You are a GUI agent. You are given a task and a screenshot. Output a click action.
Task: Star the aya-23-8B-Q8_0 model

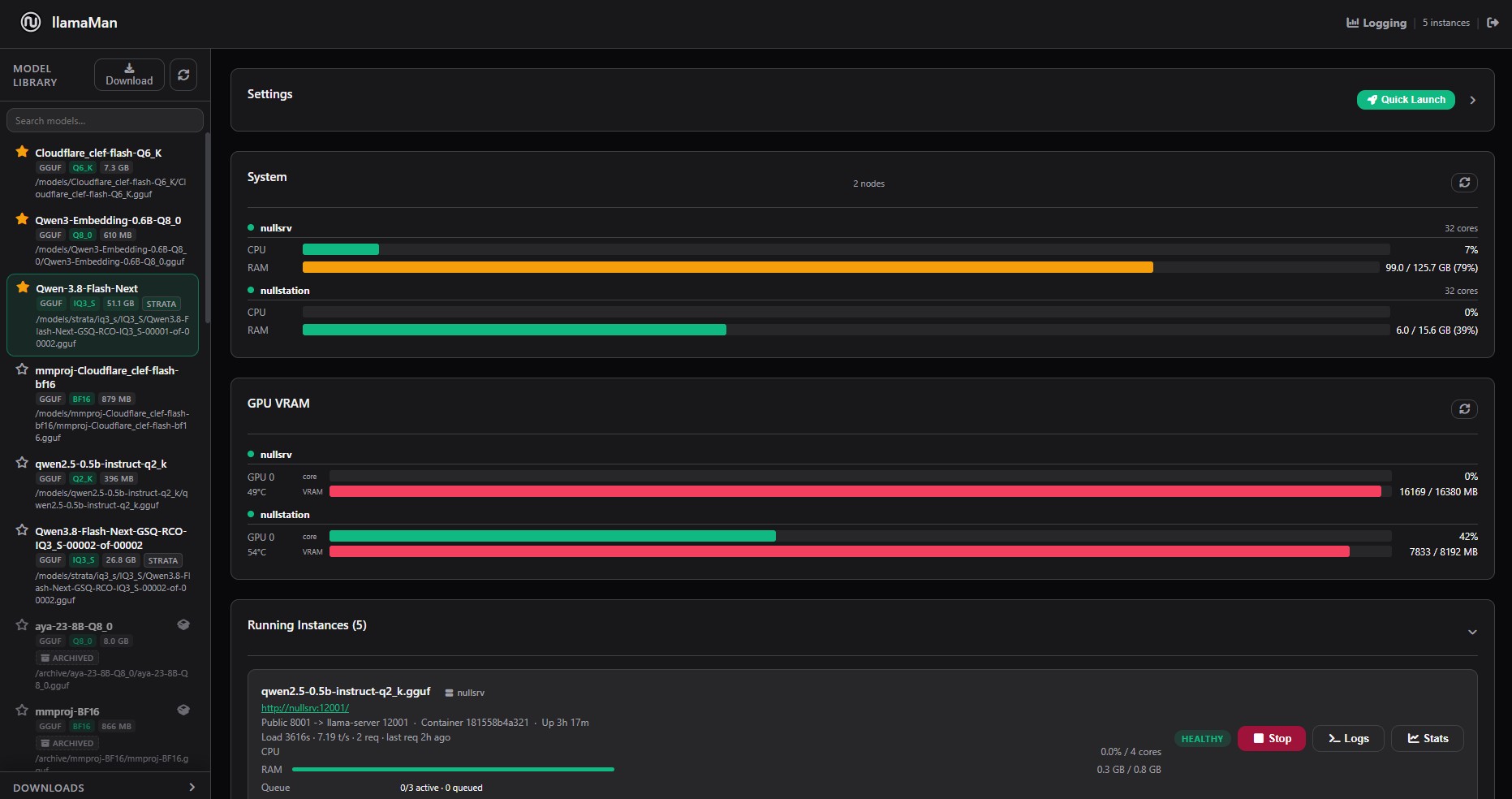click(x=22, y=625)
